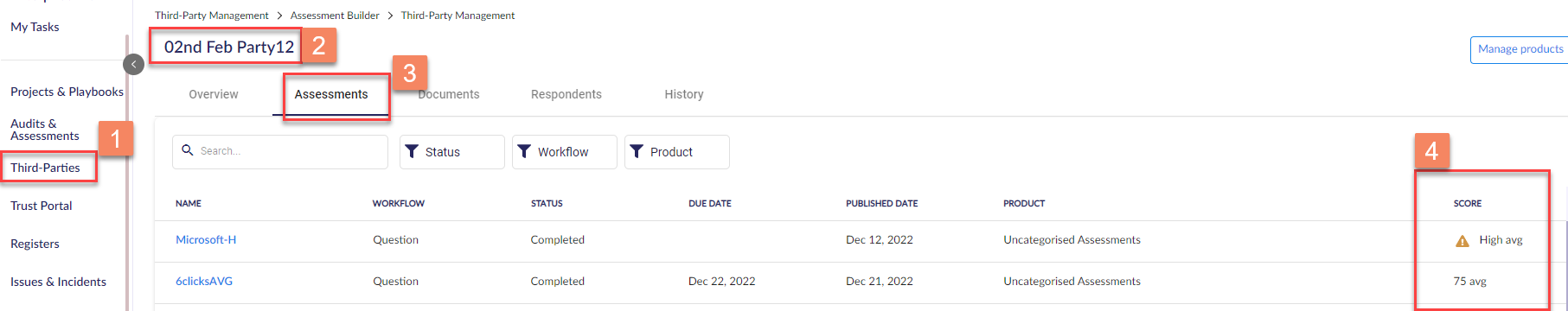
Task: Open Third-Parties in the sidebar
Action: pyautogui.click(x=45, y=168)
